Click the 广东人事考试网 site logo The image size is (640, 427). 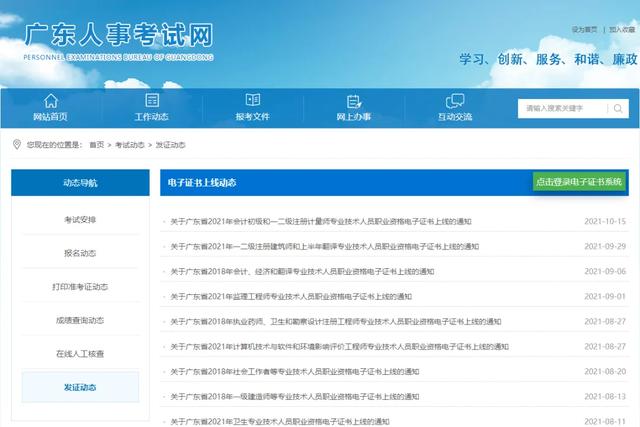pyautogui.click(x=118, y=41)
